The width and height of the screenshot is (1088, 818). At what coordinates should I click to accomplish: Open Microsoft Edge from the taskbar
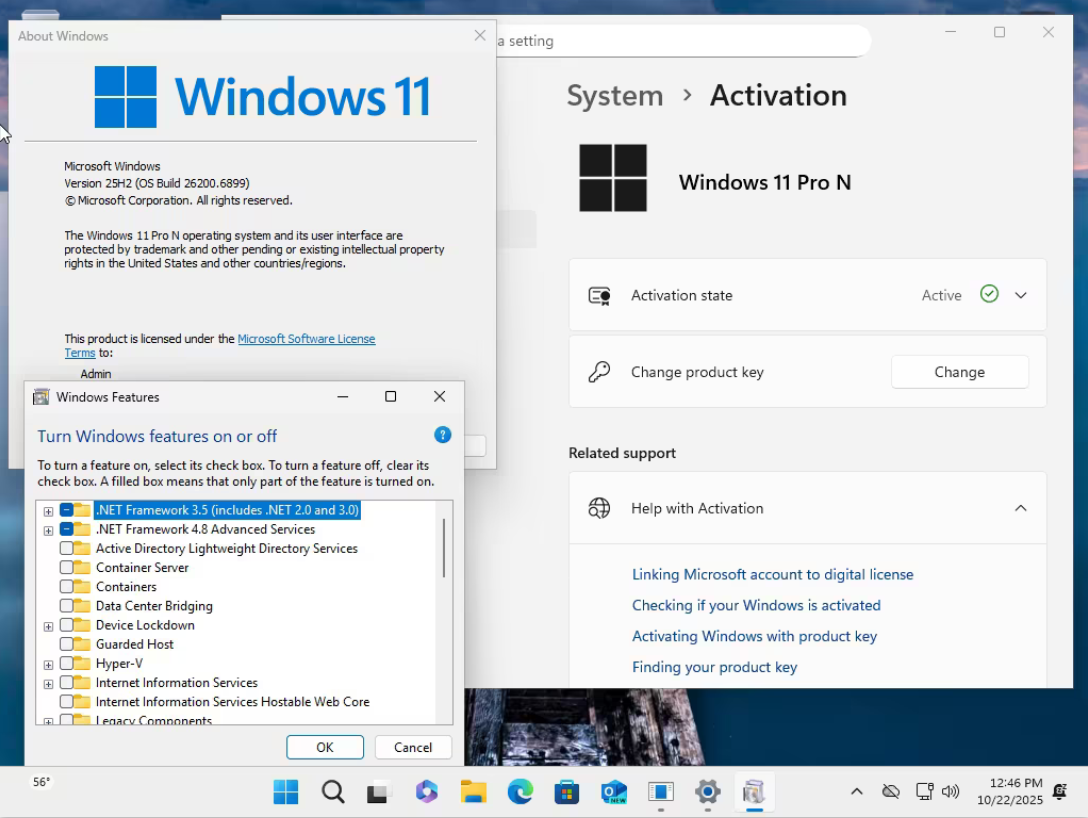pyautogui.click(x=520, y=792)
